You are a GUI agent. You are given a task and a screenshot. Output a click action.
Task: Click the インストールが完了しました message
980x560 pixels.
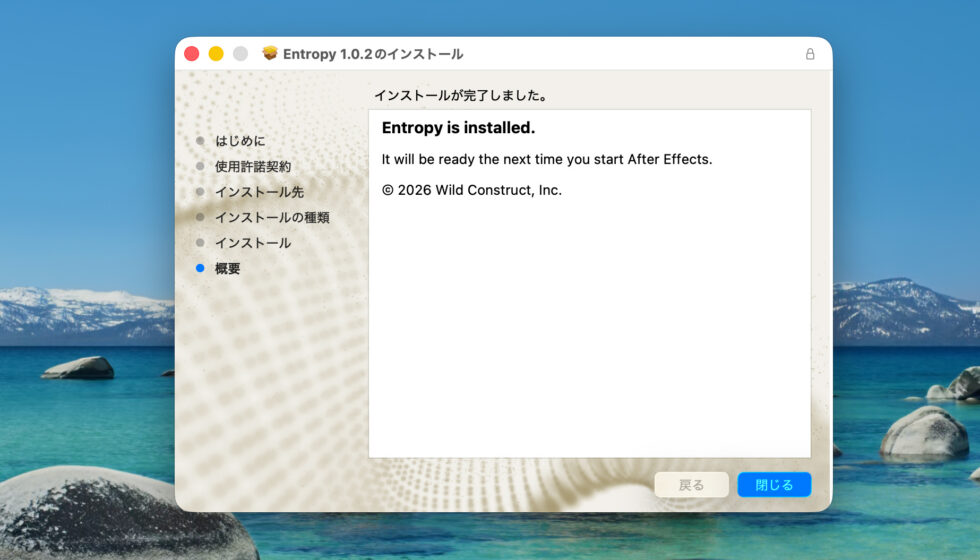(x=461, y=96)
